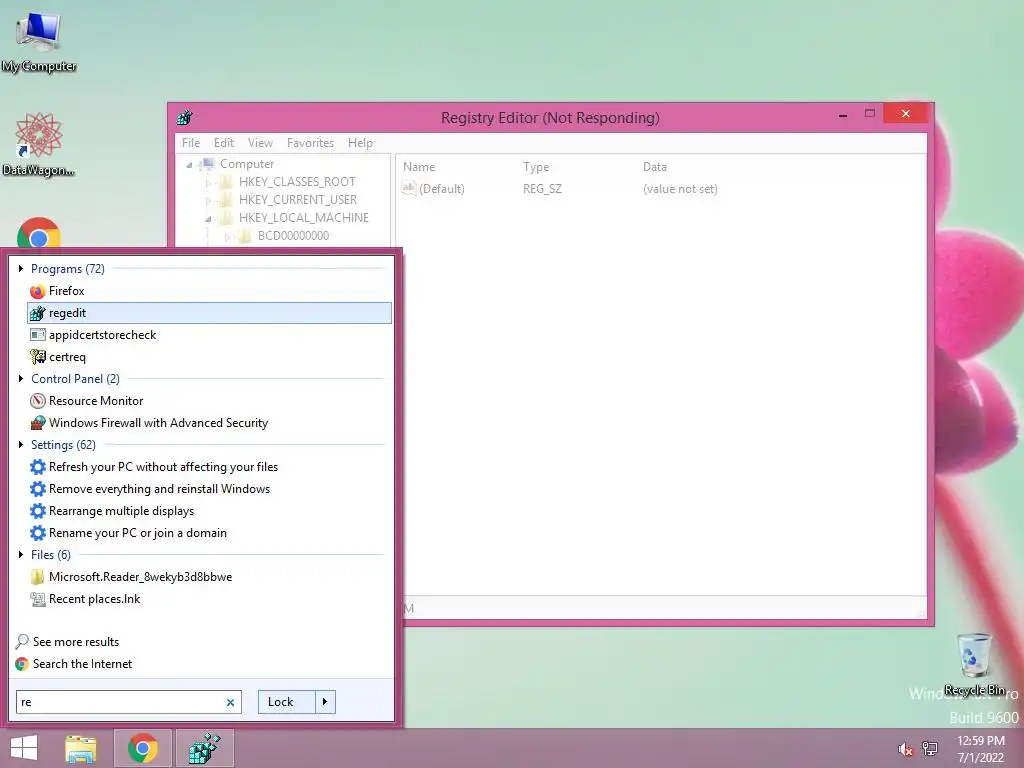Open the File menu in Registry Editor
Viewport: 1024px width, 768px height.
[x=191, y=142]
